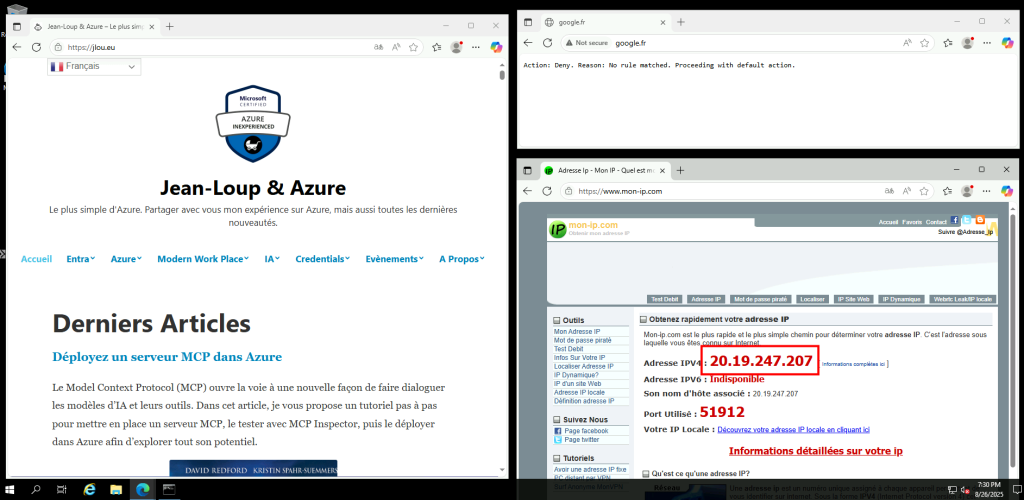
Task: Expand the A Propos menu
Action: point(462,258)
